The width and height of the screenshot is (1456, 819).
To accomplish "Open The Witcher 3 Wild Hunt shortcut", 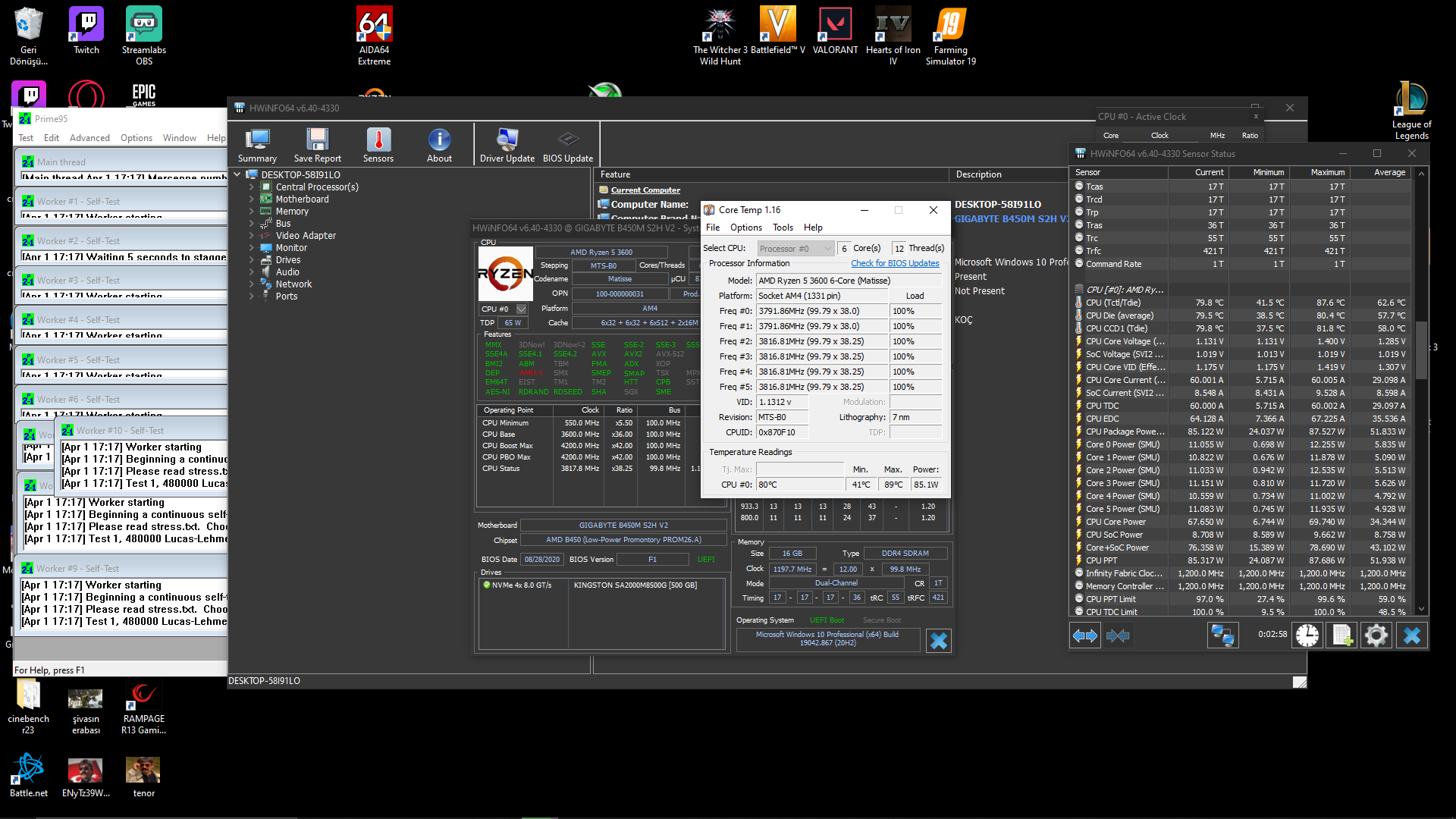I will click(x=720, y=36).
